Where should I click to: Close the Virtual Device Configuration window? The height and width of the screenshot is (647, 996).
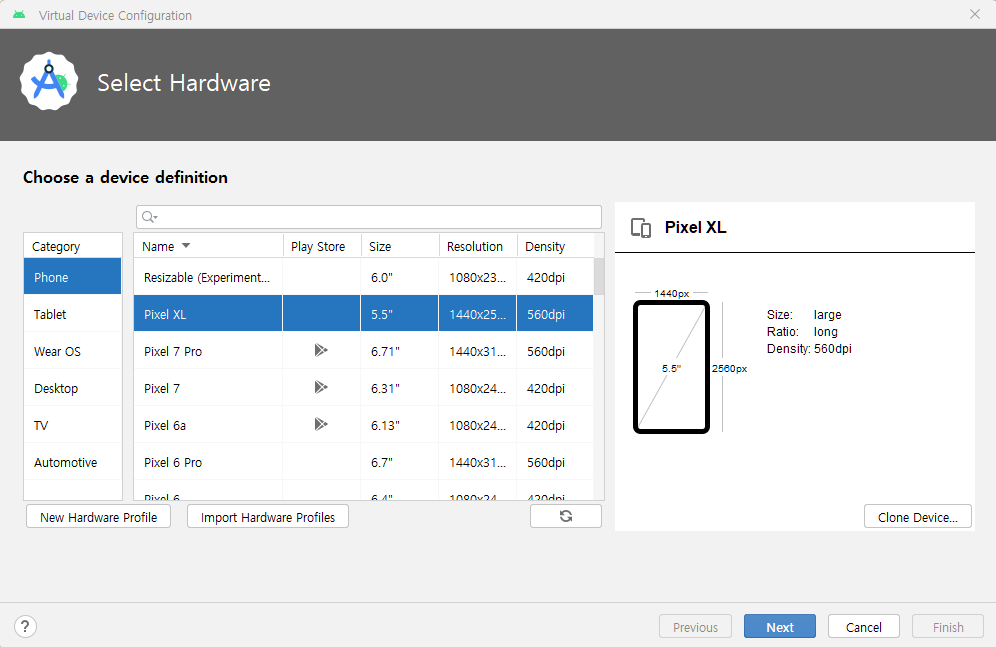974,14
